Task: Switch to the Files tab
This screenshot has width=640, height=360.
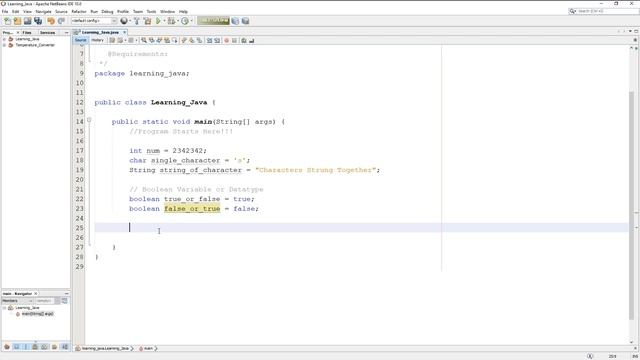Action: 27,32
